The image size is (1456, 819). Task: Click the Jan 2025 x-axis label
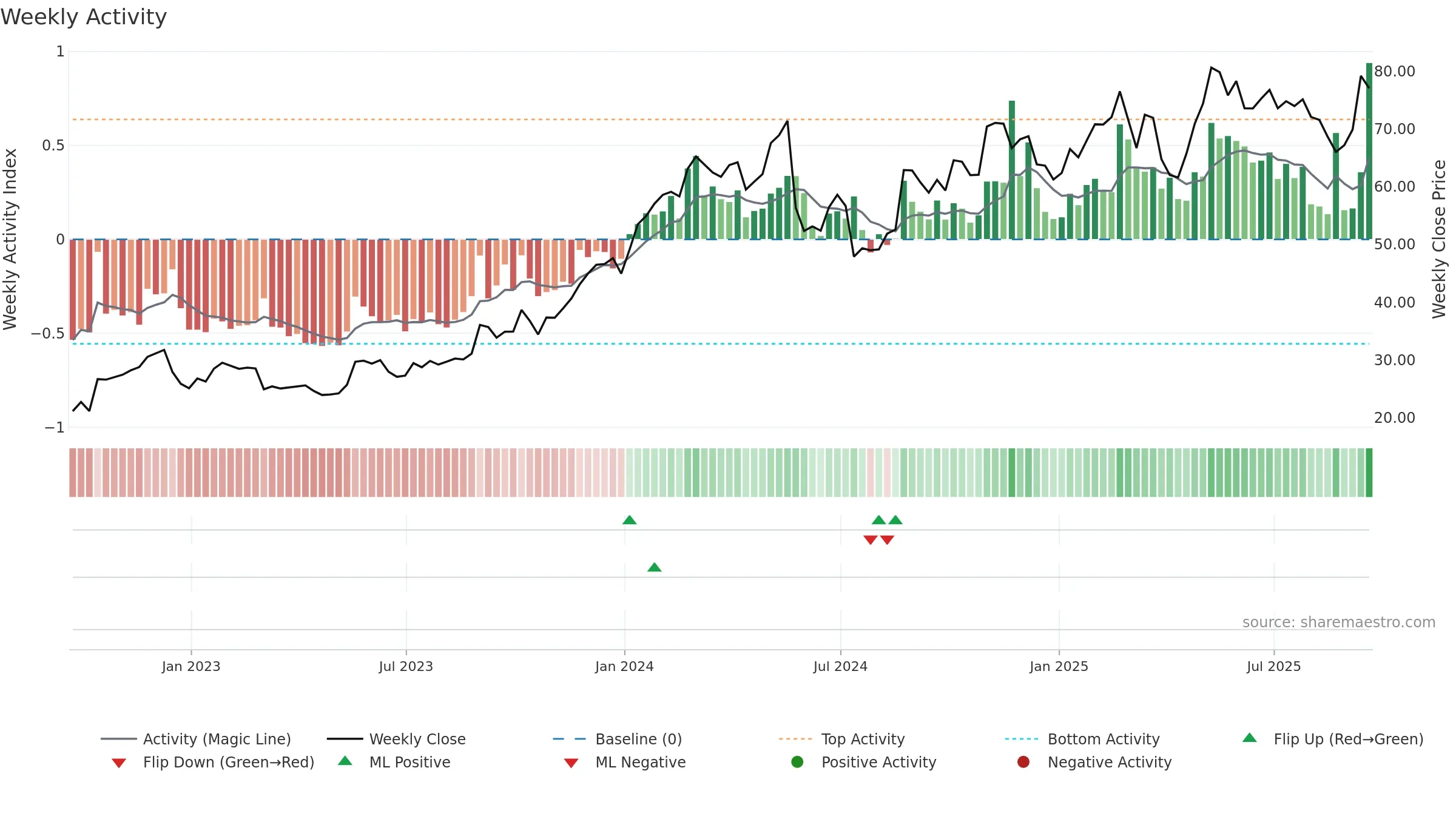(x=1059, y=666)
